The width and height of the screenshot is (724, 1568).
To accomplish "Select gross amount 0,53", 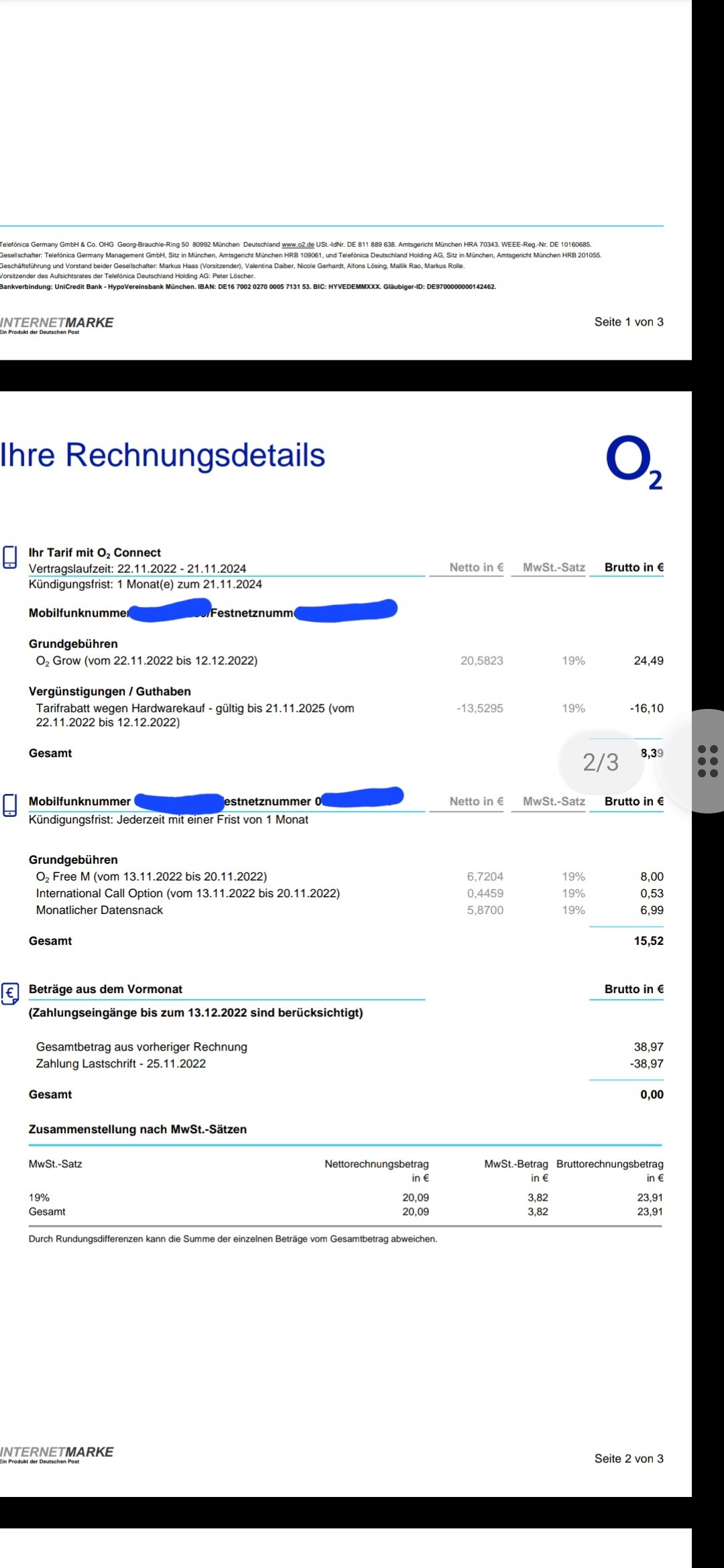I will (x=652, y=893).
